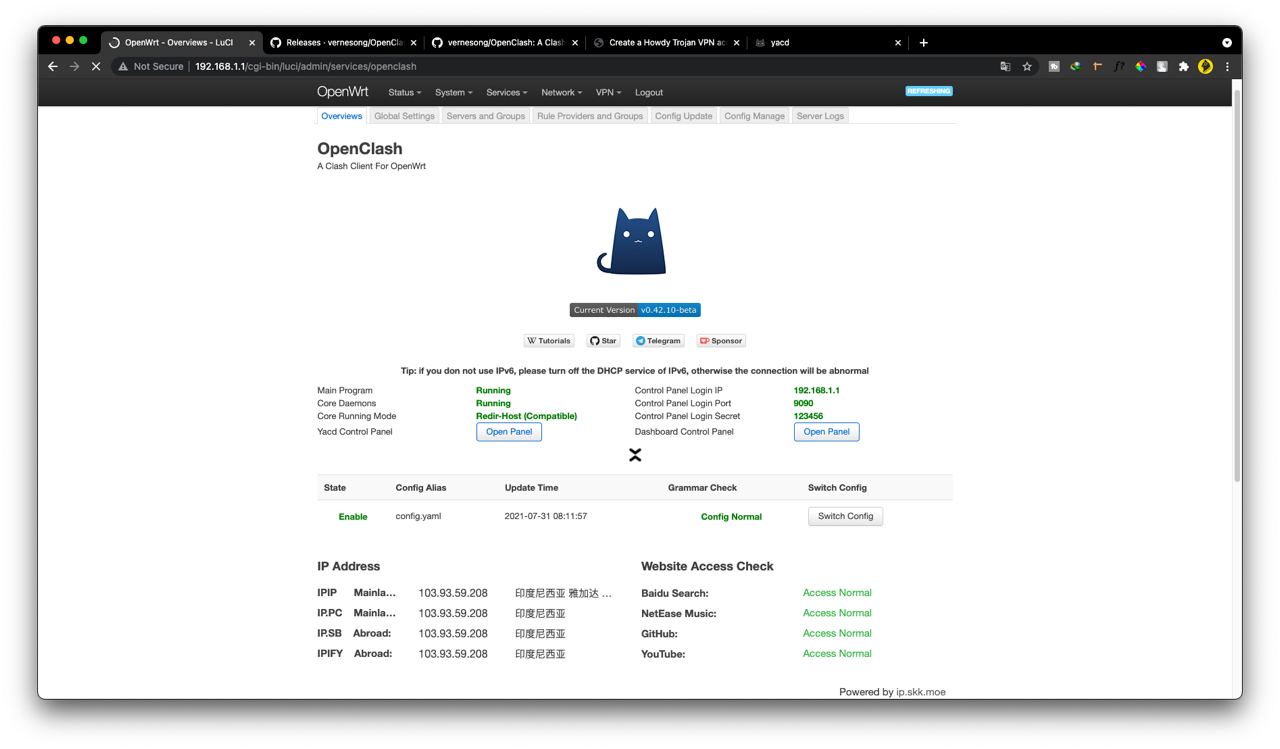Open Rule Providers and Groups tab

coord(590,116)
